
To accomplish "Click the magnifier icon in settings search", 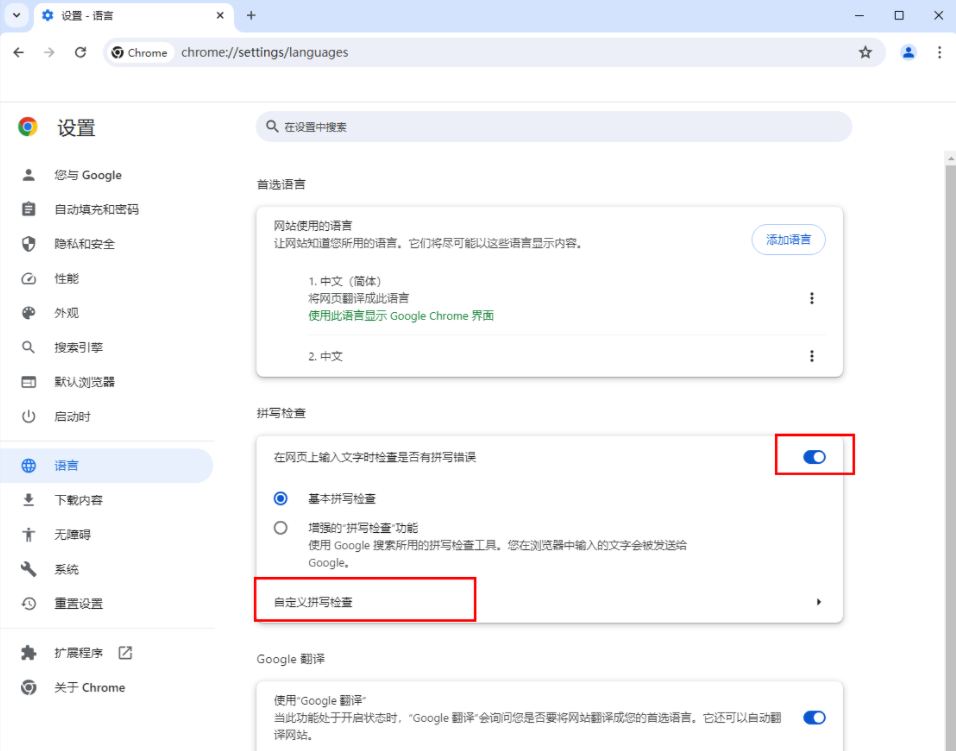I will pos(272,127).
